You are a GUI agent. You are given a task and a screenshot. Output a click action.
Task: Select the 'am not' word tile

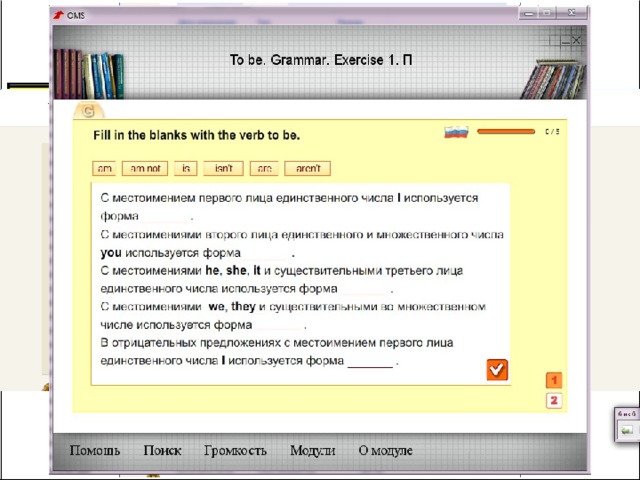click(x=145, y=168)
